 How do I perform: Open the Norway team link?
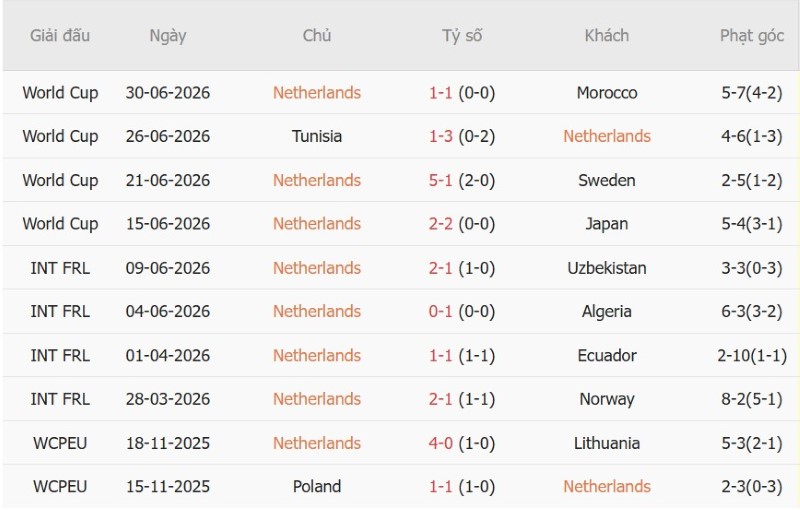tap(607, 399)
